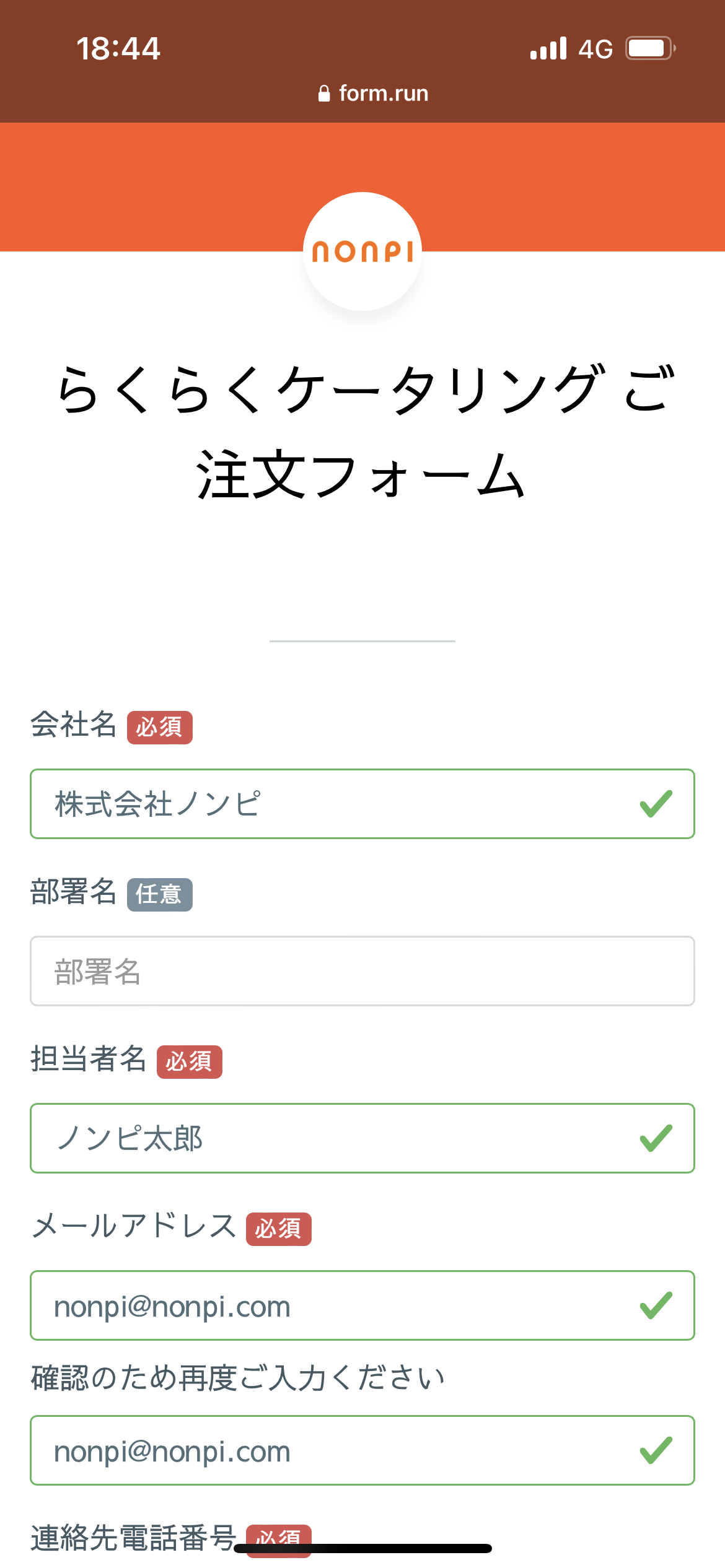The height and width of the screenshot is (1568, 725).
Task: Tap the checkmark in the first email field
Action: tap(656, 1305)
